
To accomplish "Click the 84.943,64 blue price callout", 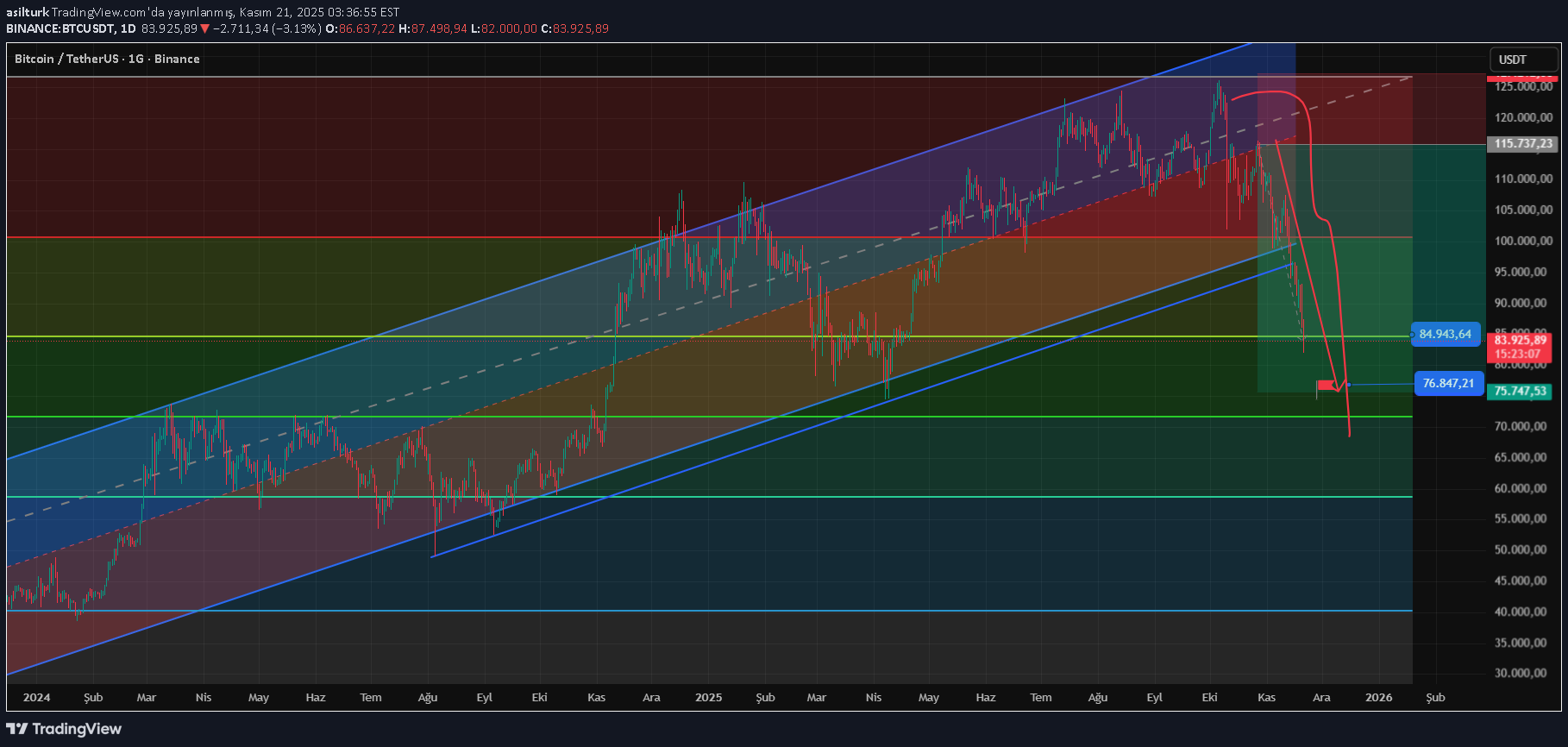I will point(1445,335).
